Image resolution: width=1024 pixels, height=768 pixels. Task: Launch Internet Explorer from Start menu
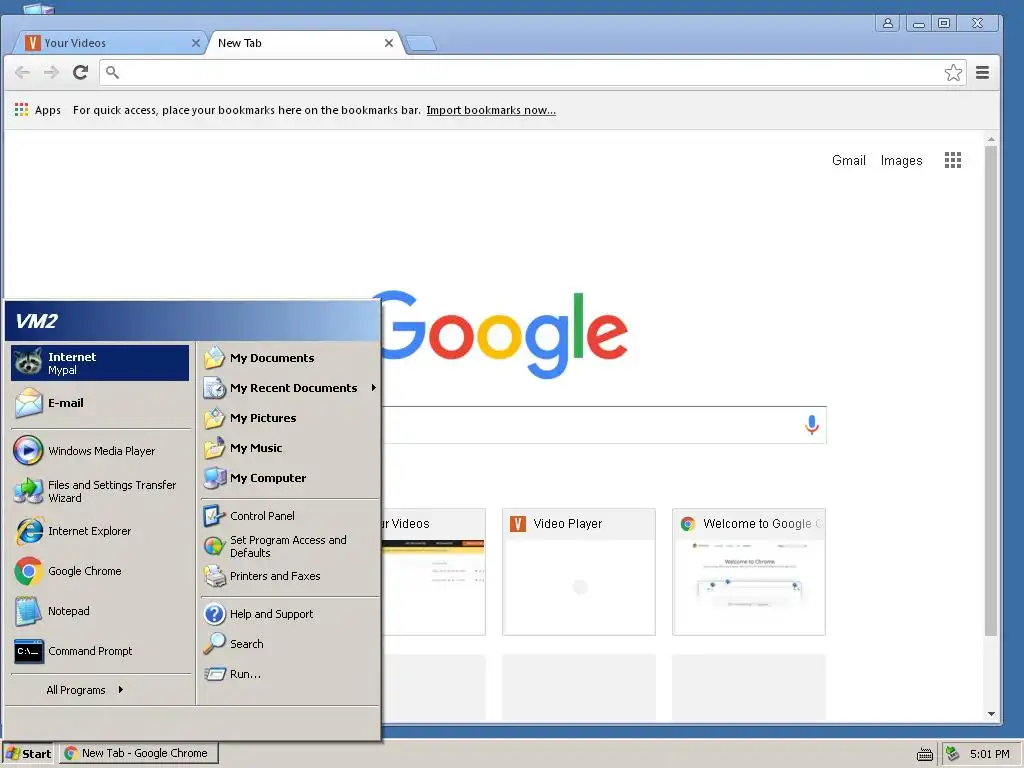point(100,531)
